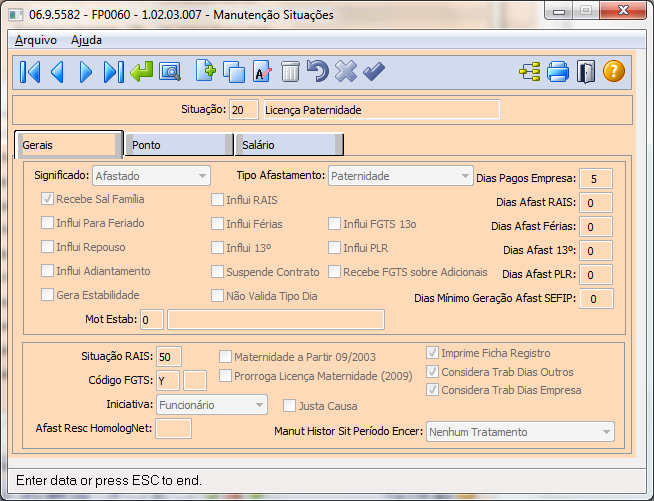654x501 pixels.
Task: Exit via the door icon
Action: 586,72
